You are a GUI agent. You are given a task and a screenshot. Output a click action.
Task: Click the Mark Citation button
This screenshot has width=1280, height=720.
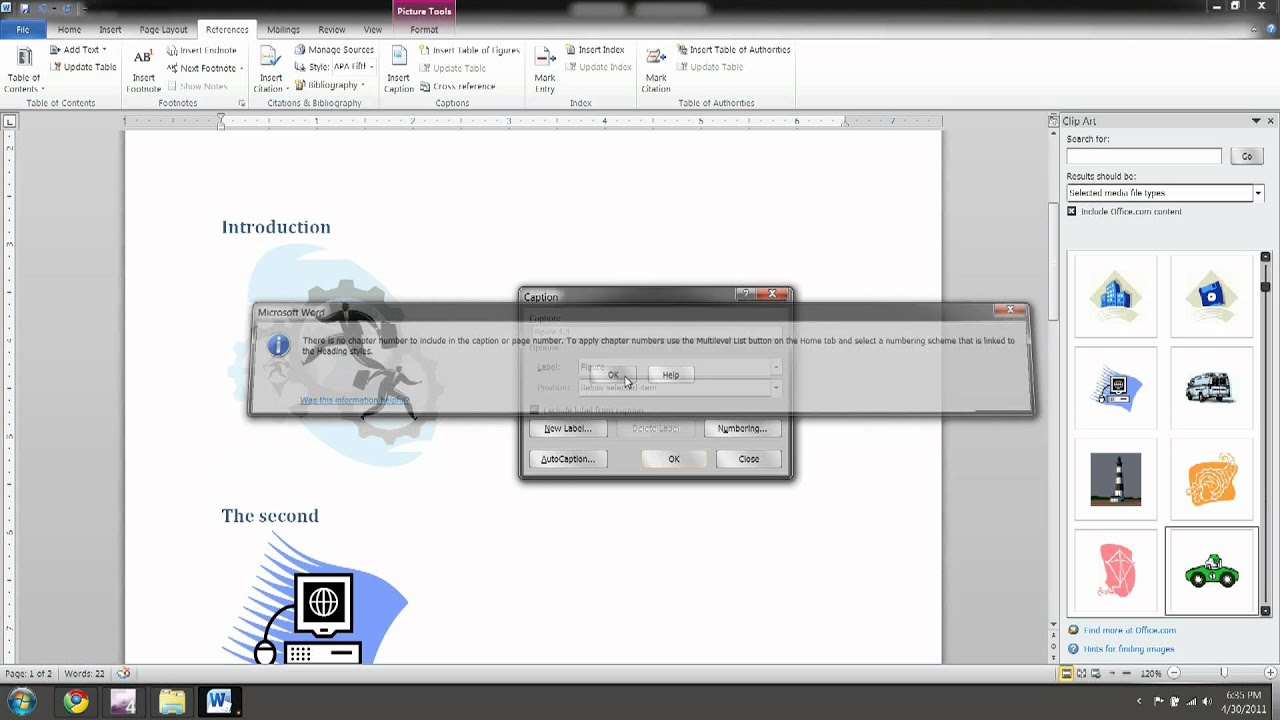pos(656,69)
